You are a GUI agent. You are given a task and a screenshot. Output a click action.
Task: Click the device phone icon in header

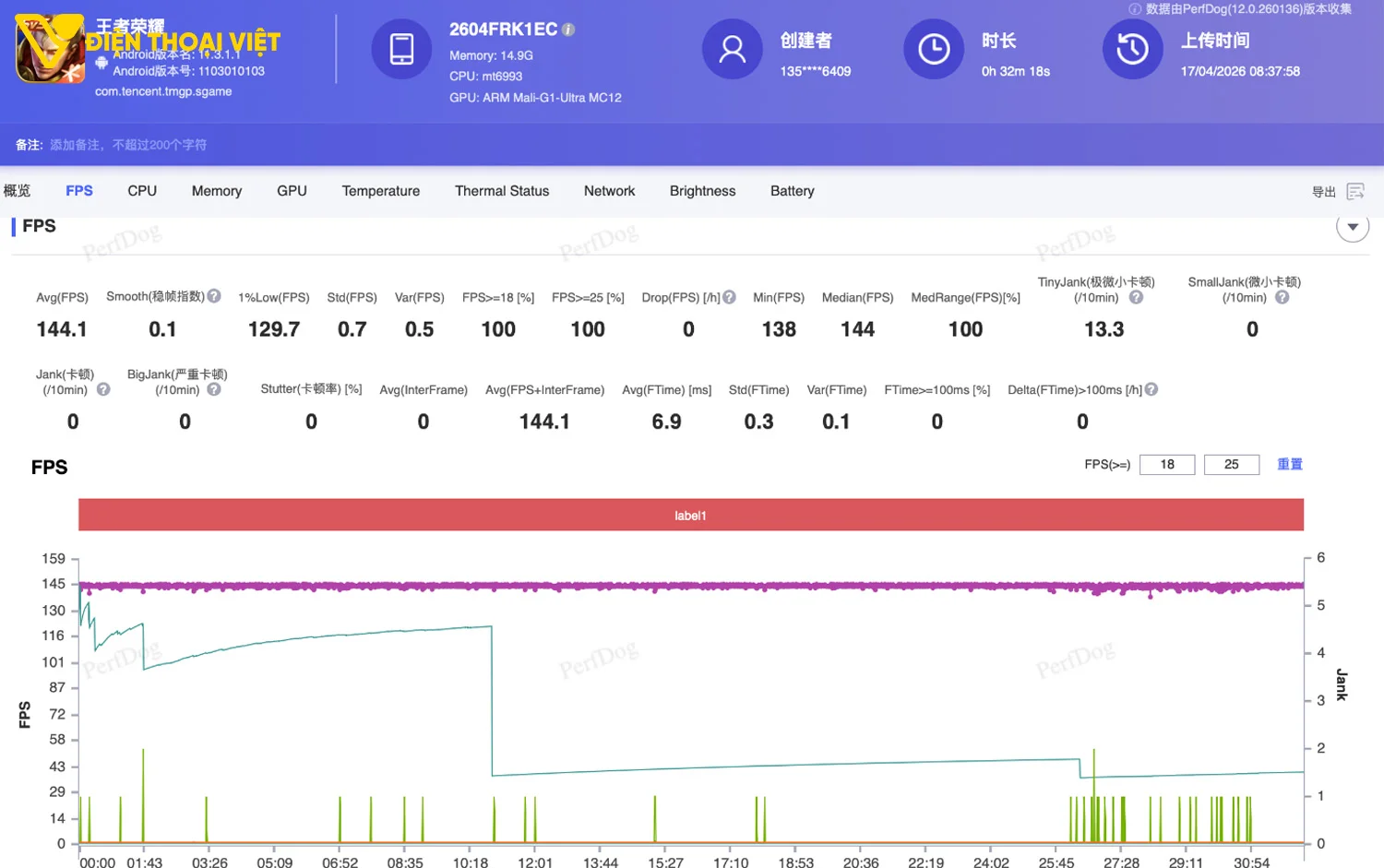pos(401,49)
